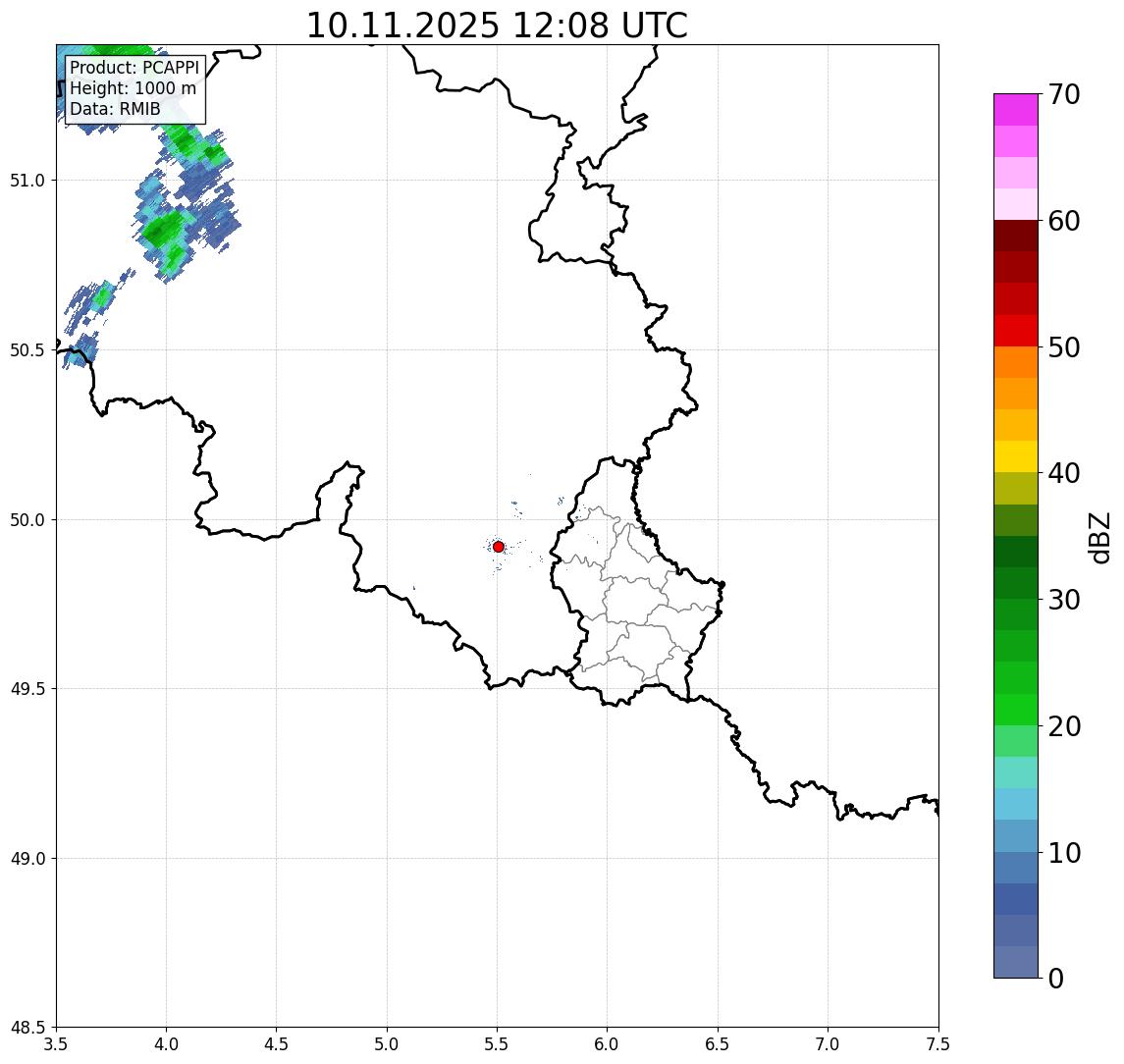Viewport: 1124px width, 1064px height.
Task: Click the colorbar tick label 20
Action: coord(1063,725)
